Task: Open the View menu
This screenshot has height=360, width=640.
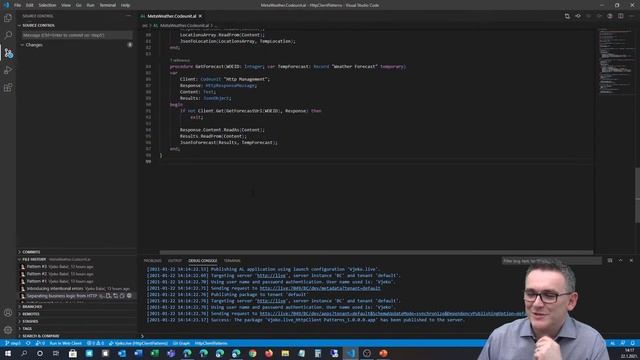Action: click(66, 5)
